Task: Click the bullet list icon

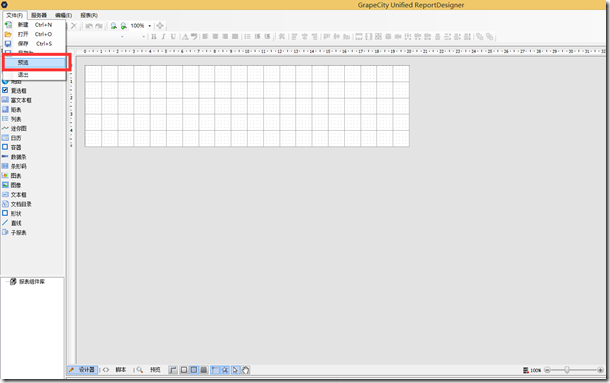Action: 247,37
